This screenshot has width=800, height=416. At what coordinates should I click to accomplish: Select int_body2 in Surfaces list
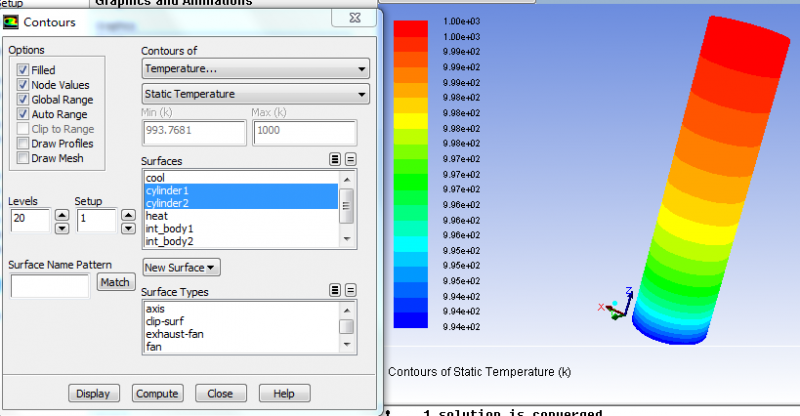[241, 241]
